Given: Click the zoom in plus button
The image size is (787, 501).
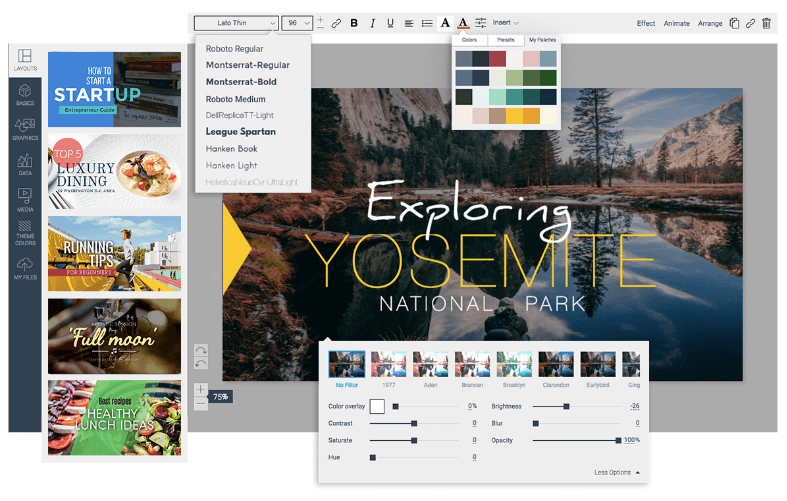Looking at the screenshot, I should [x=201, y=388].
